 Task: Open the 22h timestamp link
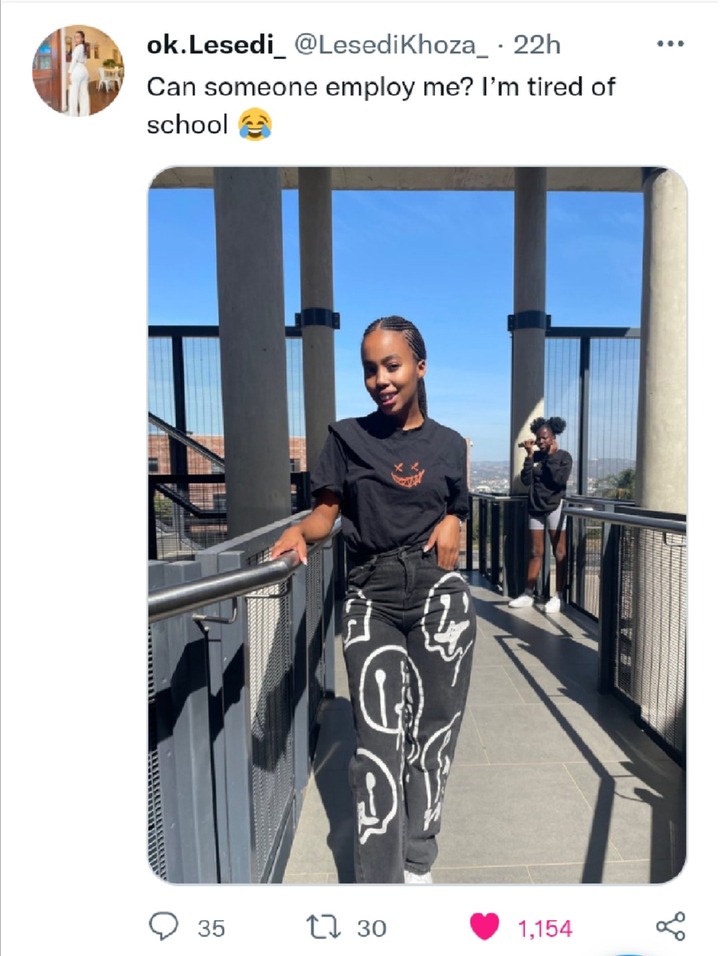coord(536,45)
